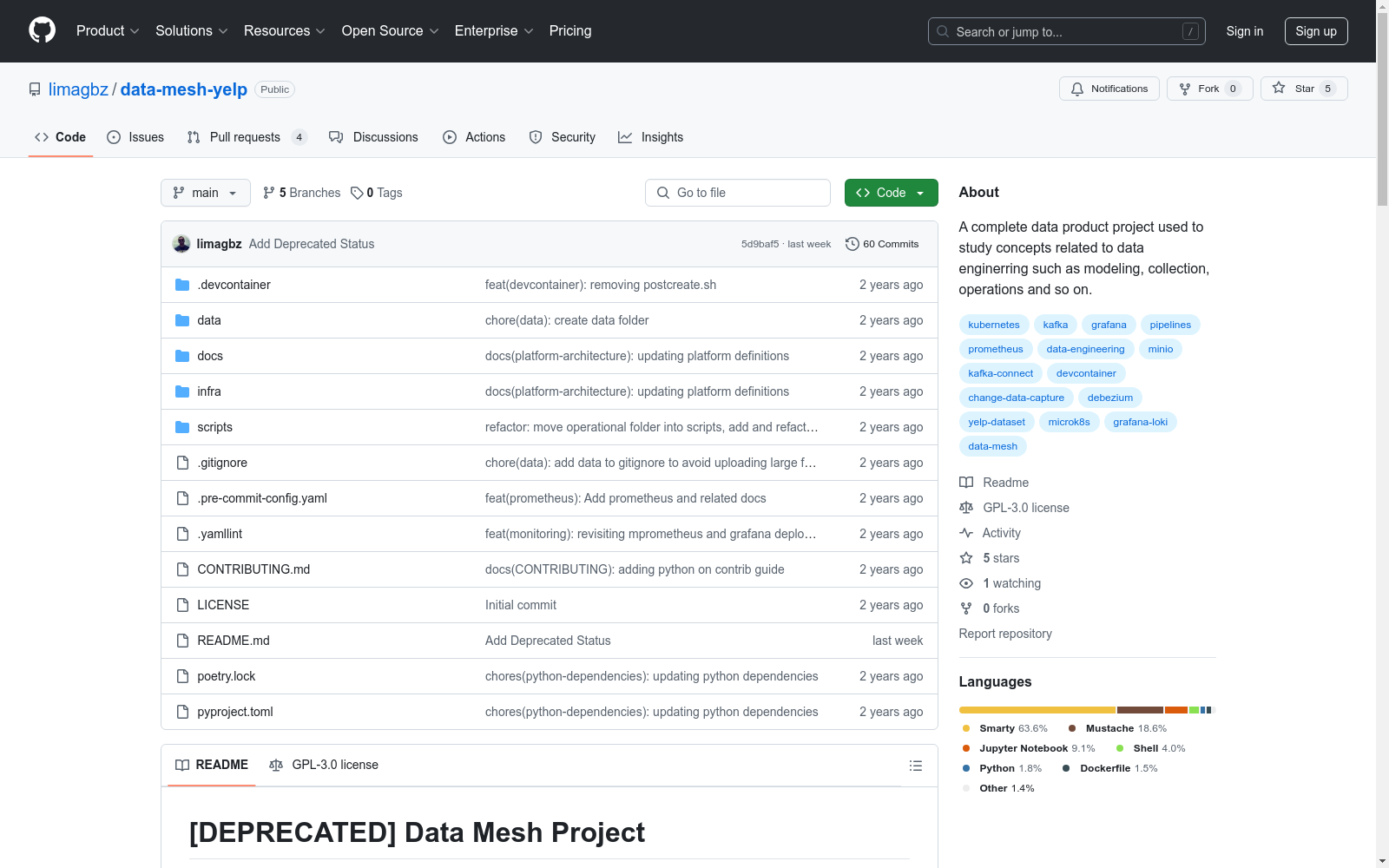The width and height of the screenshot is (1389, 868).
Task: View the 5 Branches link
Action: (x=302, y=193)
